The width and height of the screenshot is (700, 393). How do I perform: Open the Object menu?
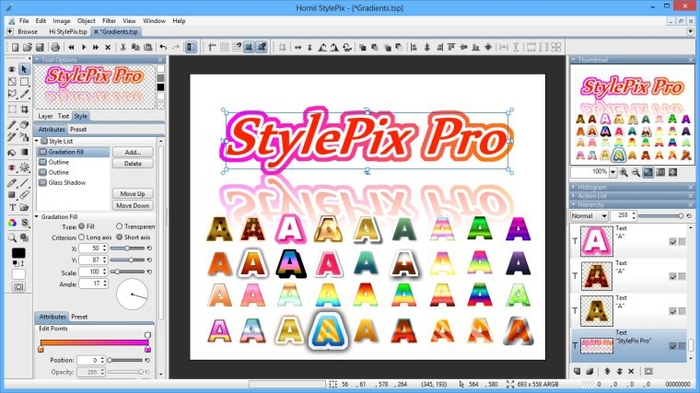[x=86, y=21]
